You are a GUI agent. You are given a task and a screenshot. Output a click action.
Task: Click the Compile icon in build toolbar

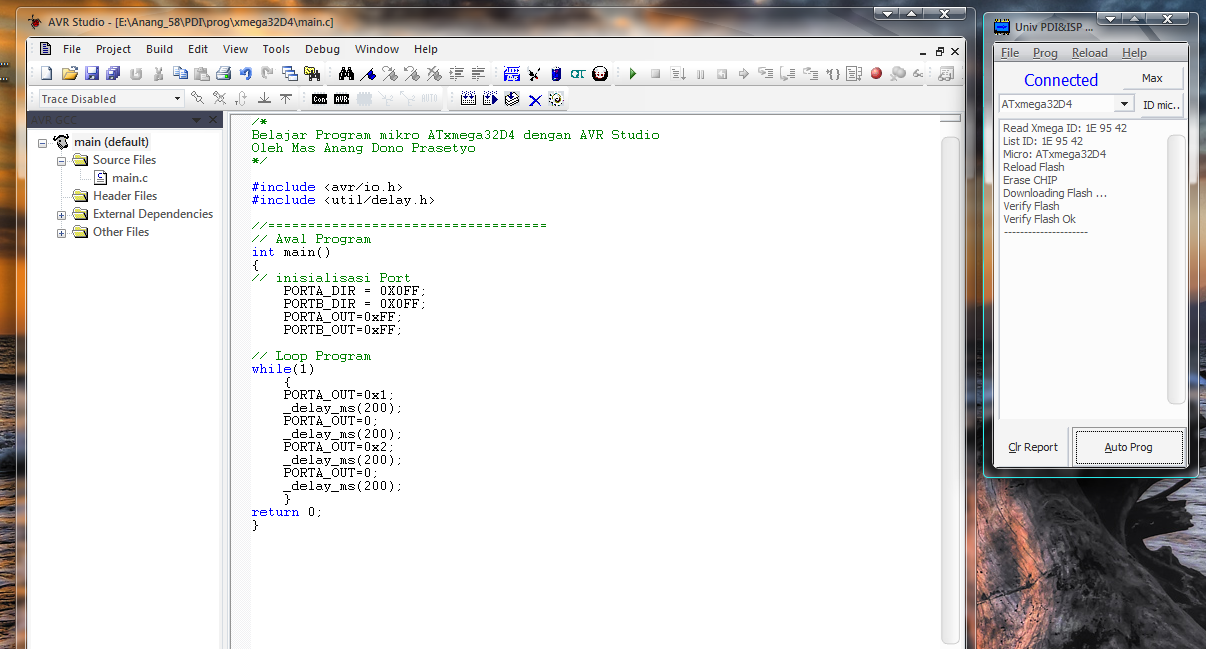pos(512,99)
